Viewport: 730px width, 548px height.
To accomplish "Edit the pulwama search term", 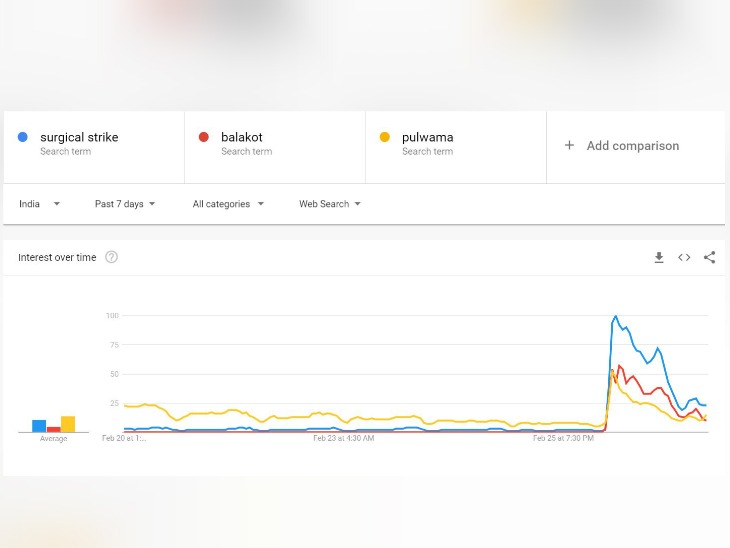I will click(x=427, y=137).
